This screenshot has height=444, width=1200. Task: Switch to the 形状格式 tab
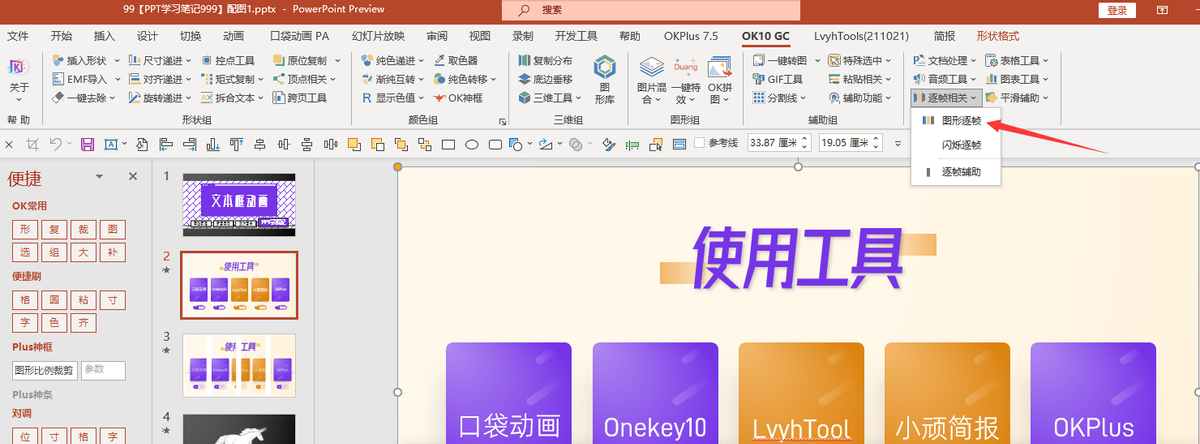pos(997,36)
